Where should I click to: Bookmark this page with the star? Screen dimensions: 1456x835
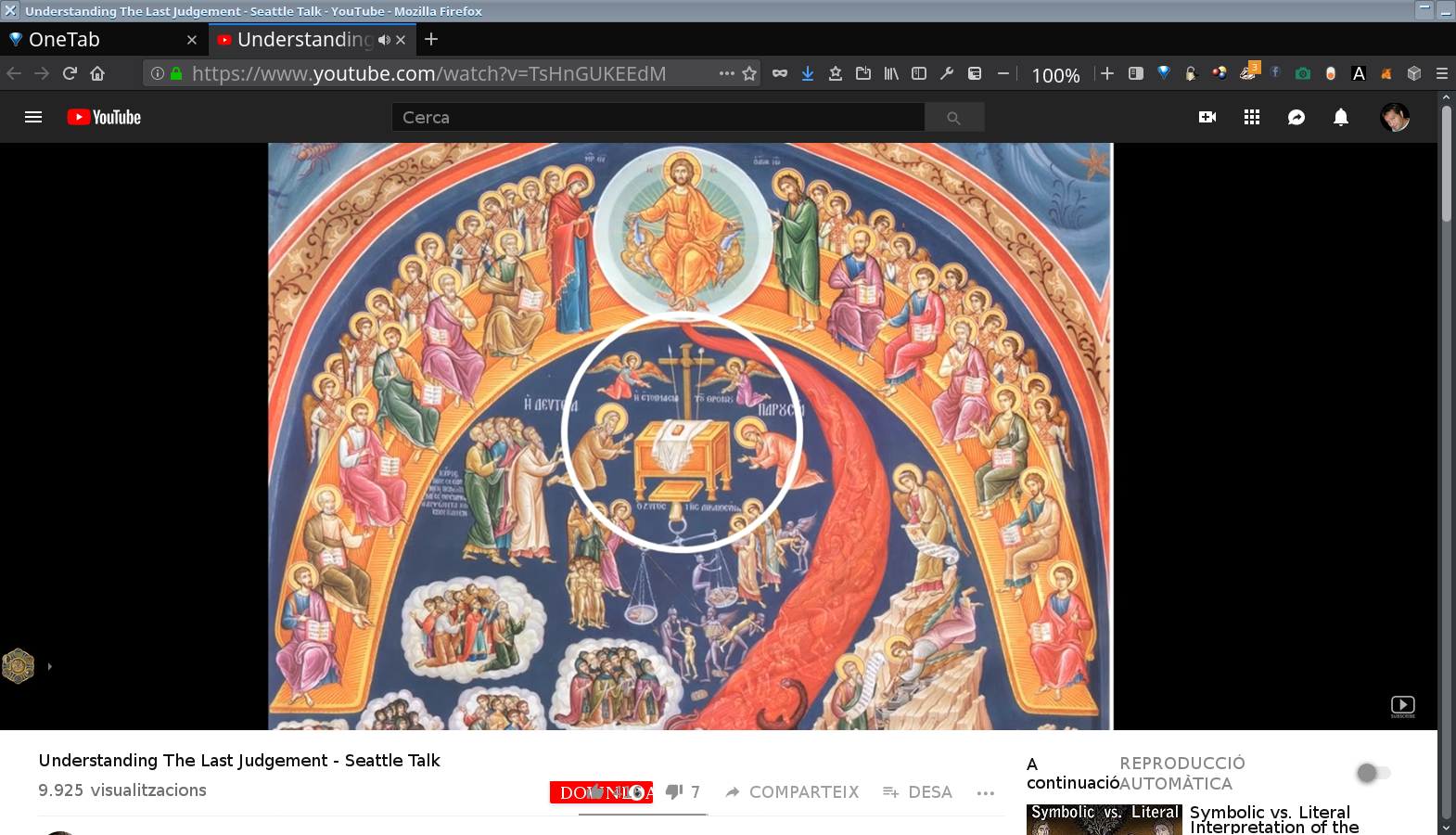click(749, 73)
